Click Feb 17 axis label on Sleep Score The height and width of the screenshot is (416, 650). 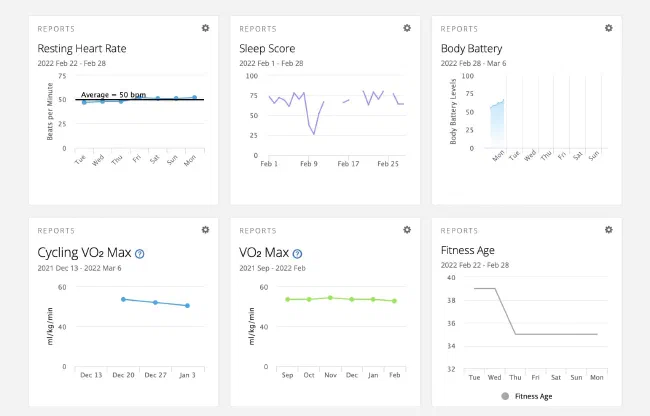[x=348, y=164]
